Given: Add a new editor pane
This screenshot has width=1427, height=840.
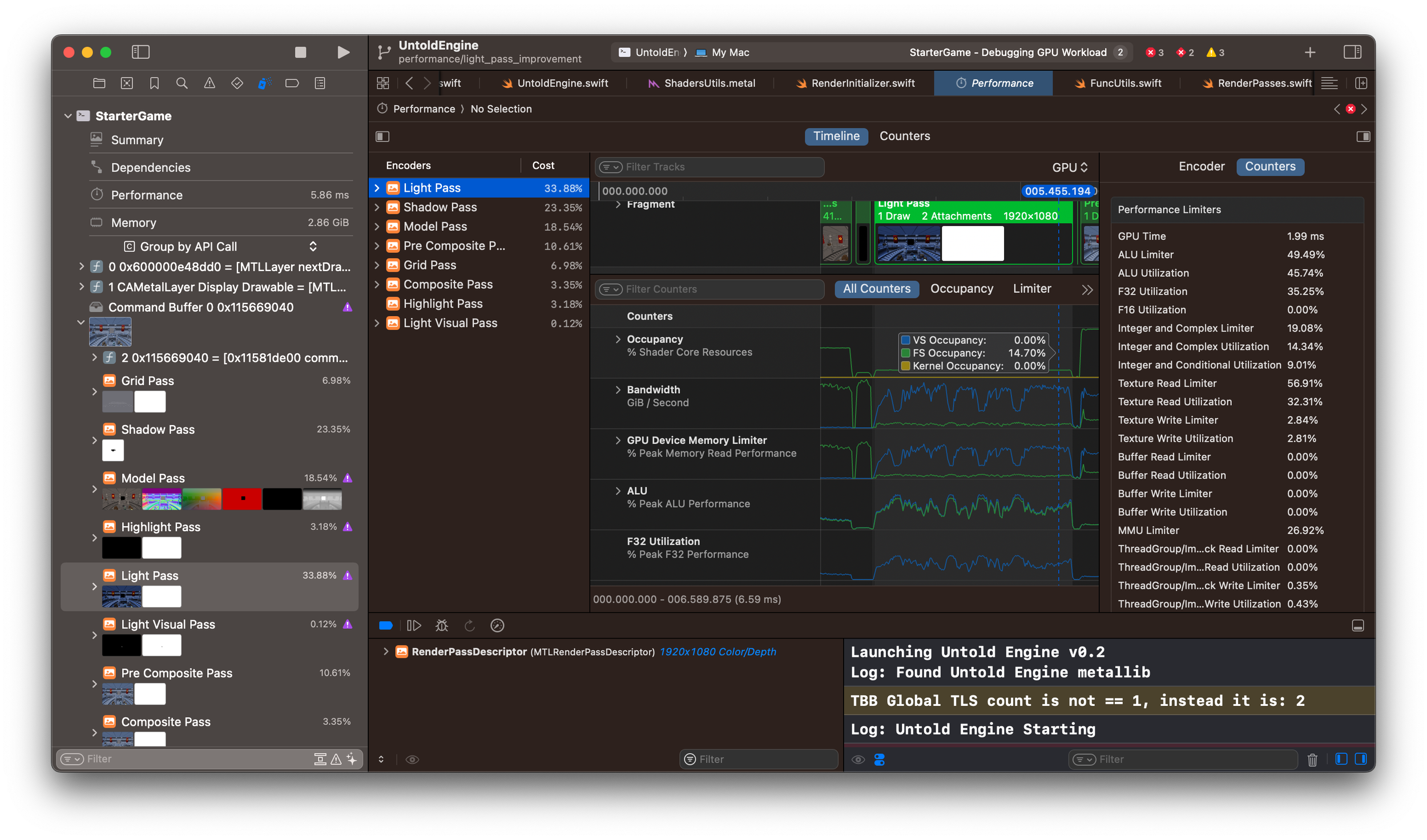Looking at the screenshot, I should (1361, 83).
